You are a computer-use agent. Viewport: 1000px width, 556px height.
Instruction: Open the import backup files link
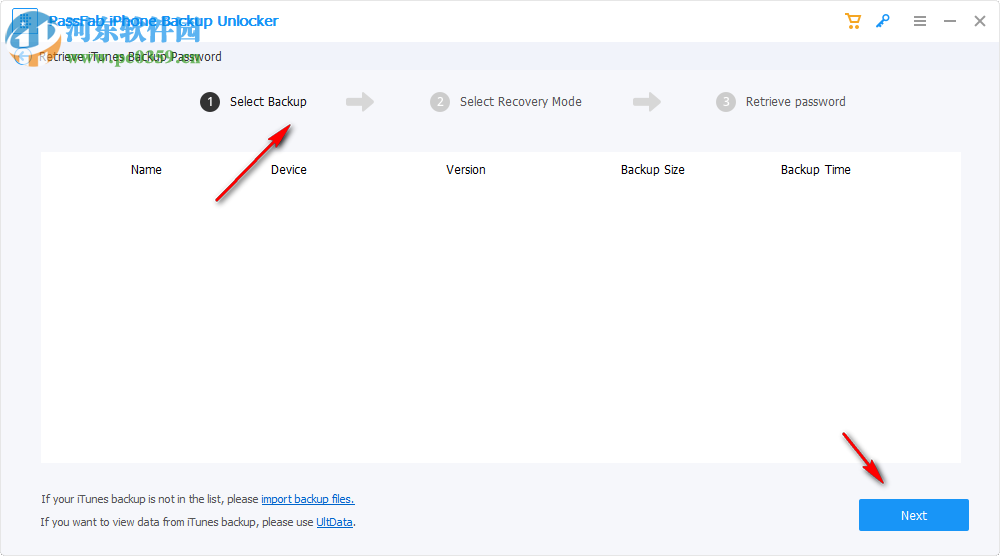(x=307, y=499)
